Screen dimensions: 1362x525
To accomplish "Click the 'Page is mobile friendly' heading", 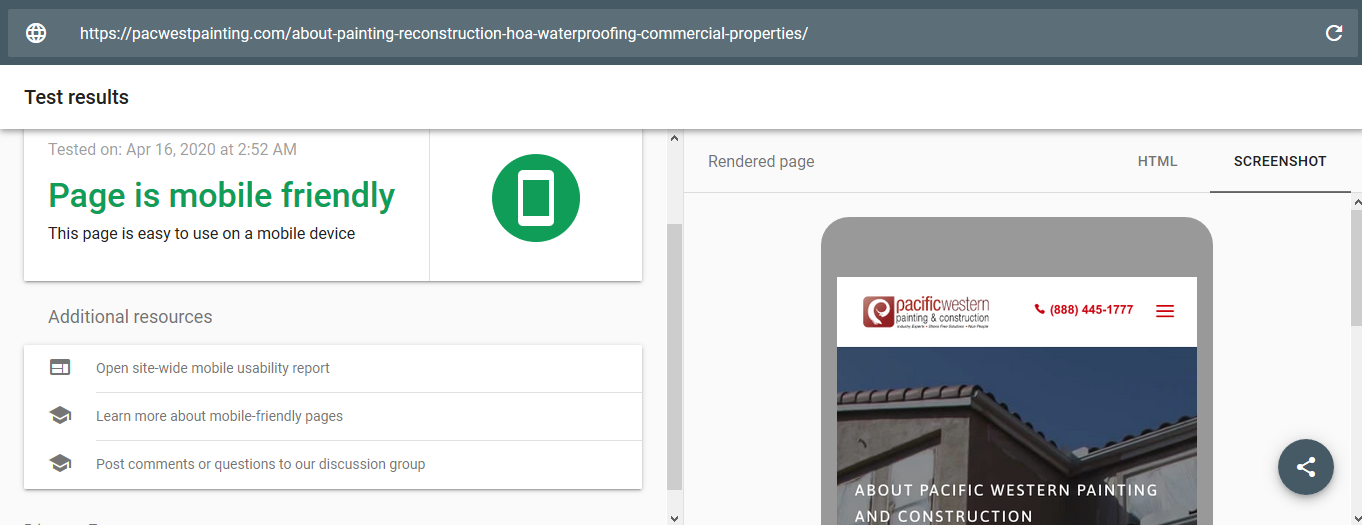I will click(x=222, y=195).
